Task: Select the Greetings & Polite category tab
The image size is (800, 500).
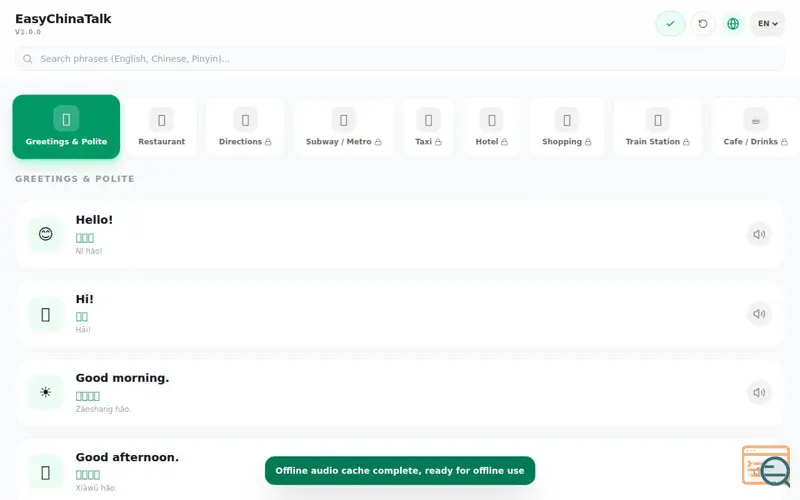Action: pos(66,127)
